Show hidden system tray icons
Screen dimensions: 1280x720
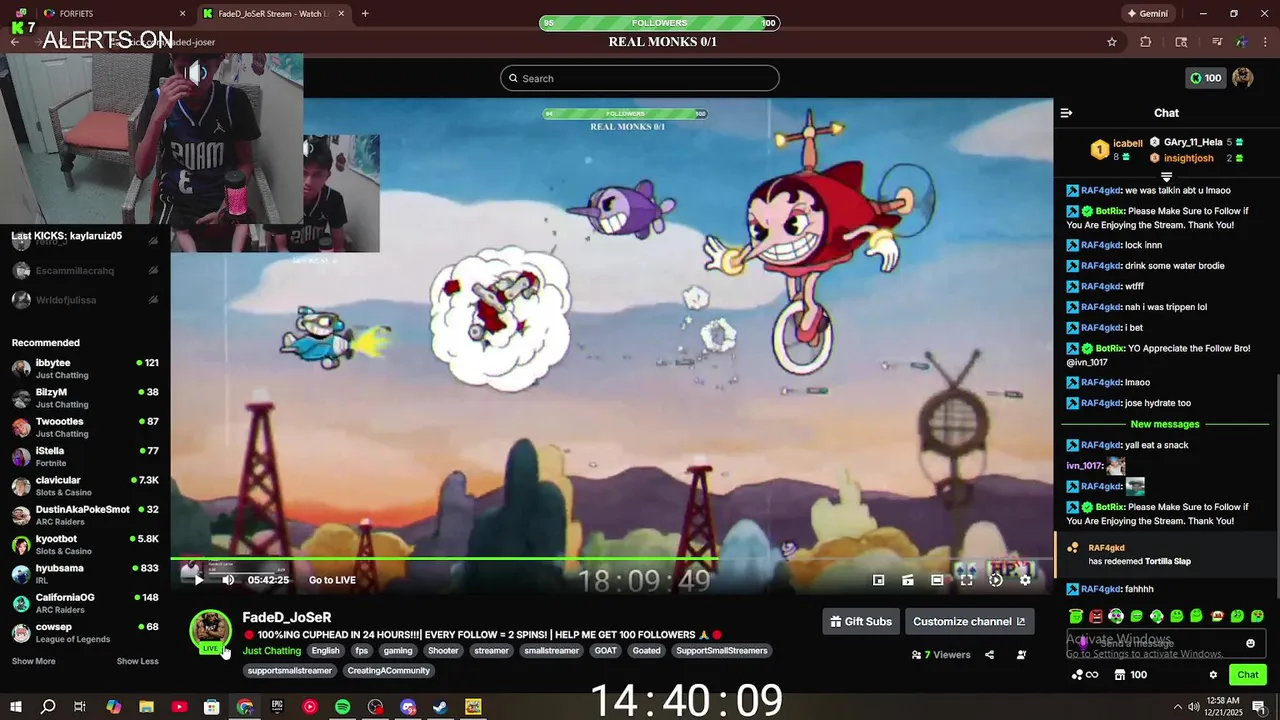1177,707
